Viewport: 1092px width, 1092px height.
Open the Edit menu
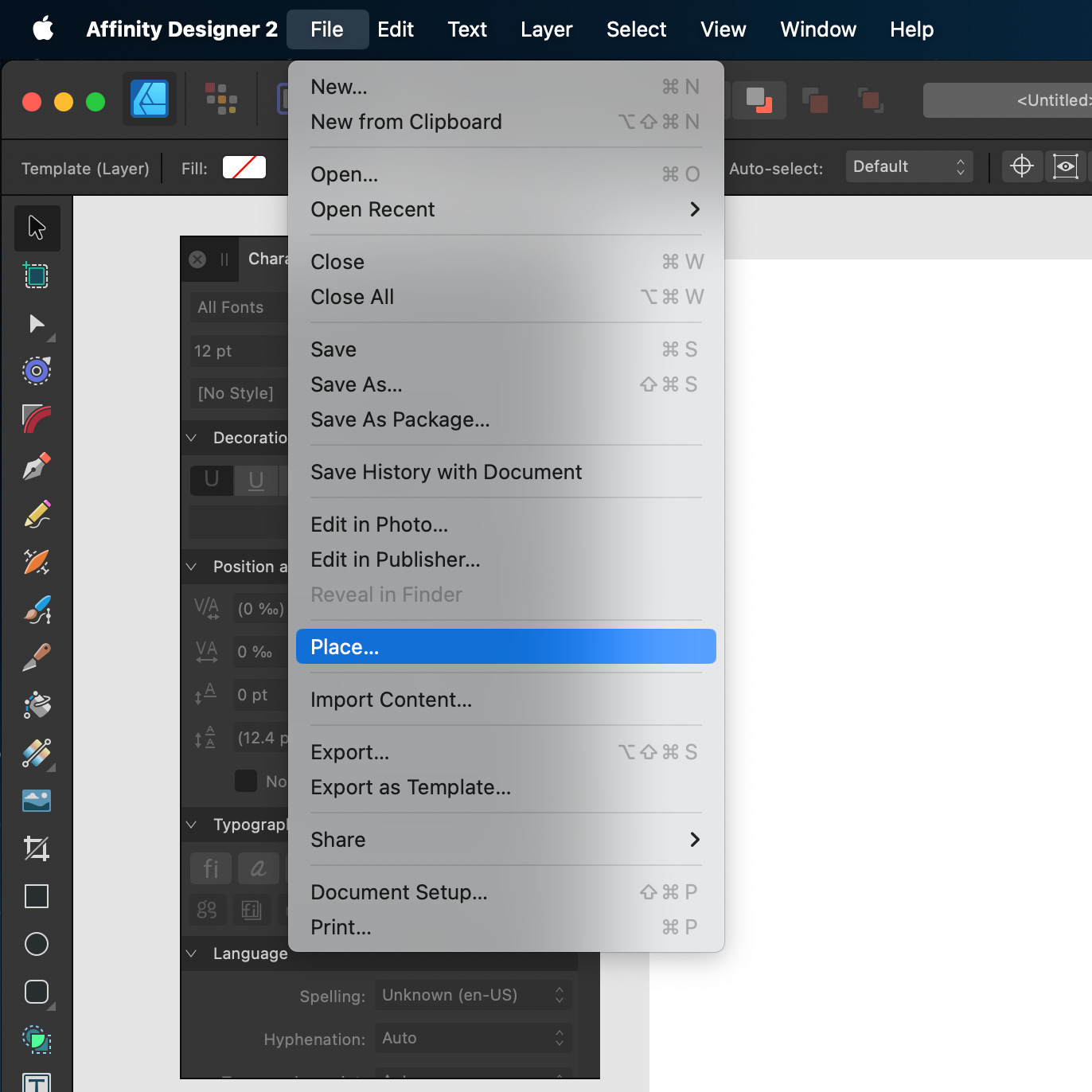point(396,29)
